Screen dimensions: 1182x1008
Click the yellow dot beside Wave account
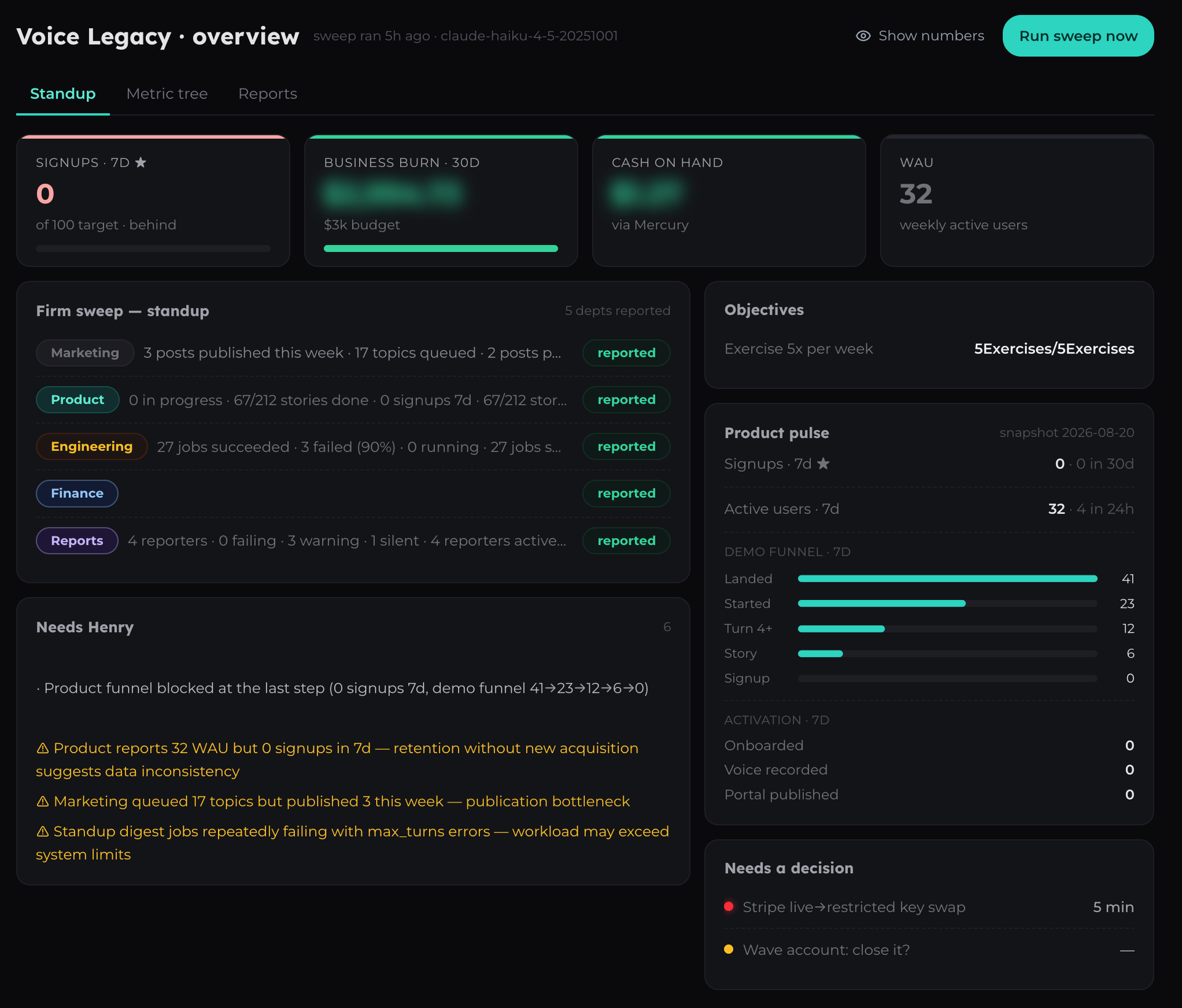[729, 949]
